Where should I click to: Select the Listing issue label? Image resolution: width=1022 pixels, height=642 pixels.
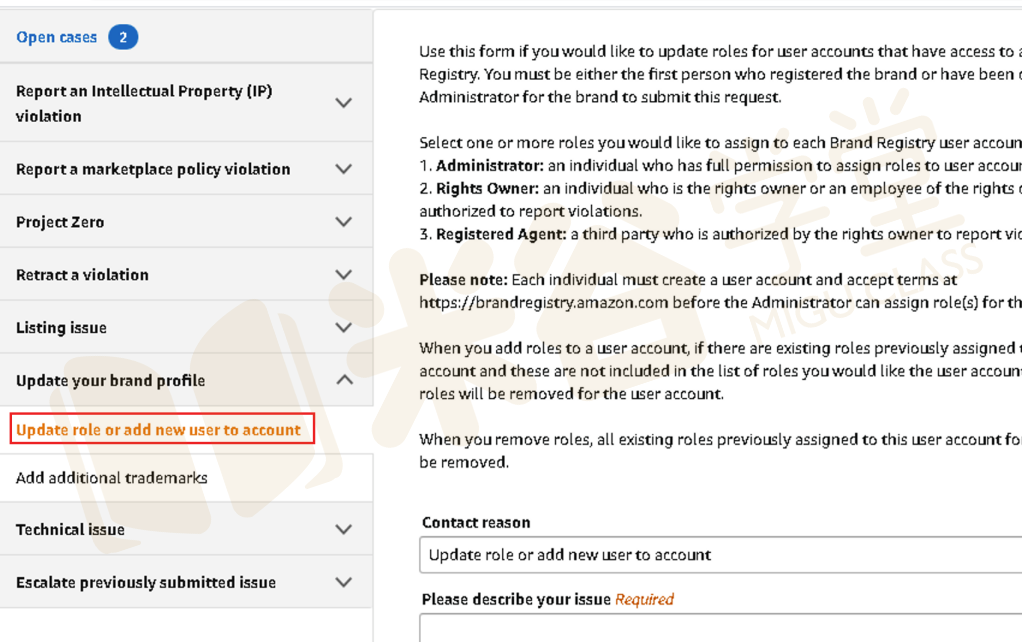click(x=61, y=328)
